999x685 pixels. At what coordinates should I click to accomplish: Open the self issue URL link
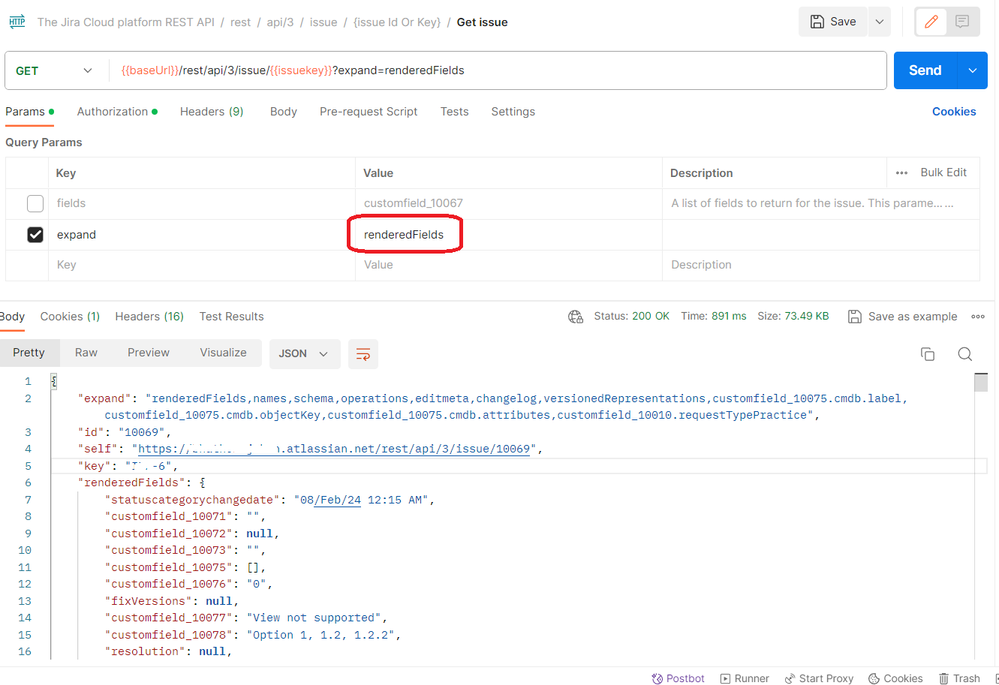(334, 449)
